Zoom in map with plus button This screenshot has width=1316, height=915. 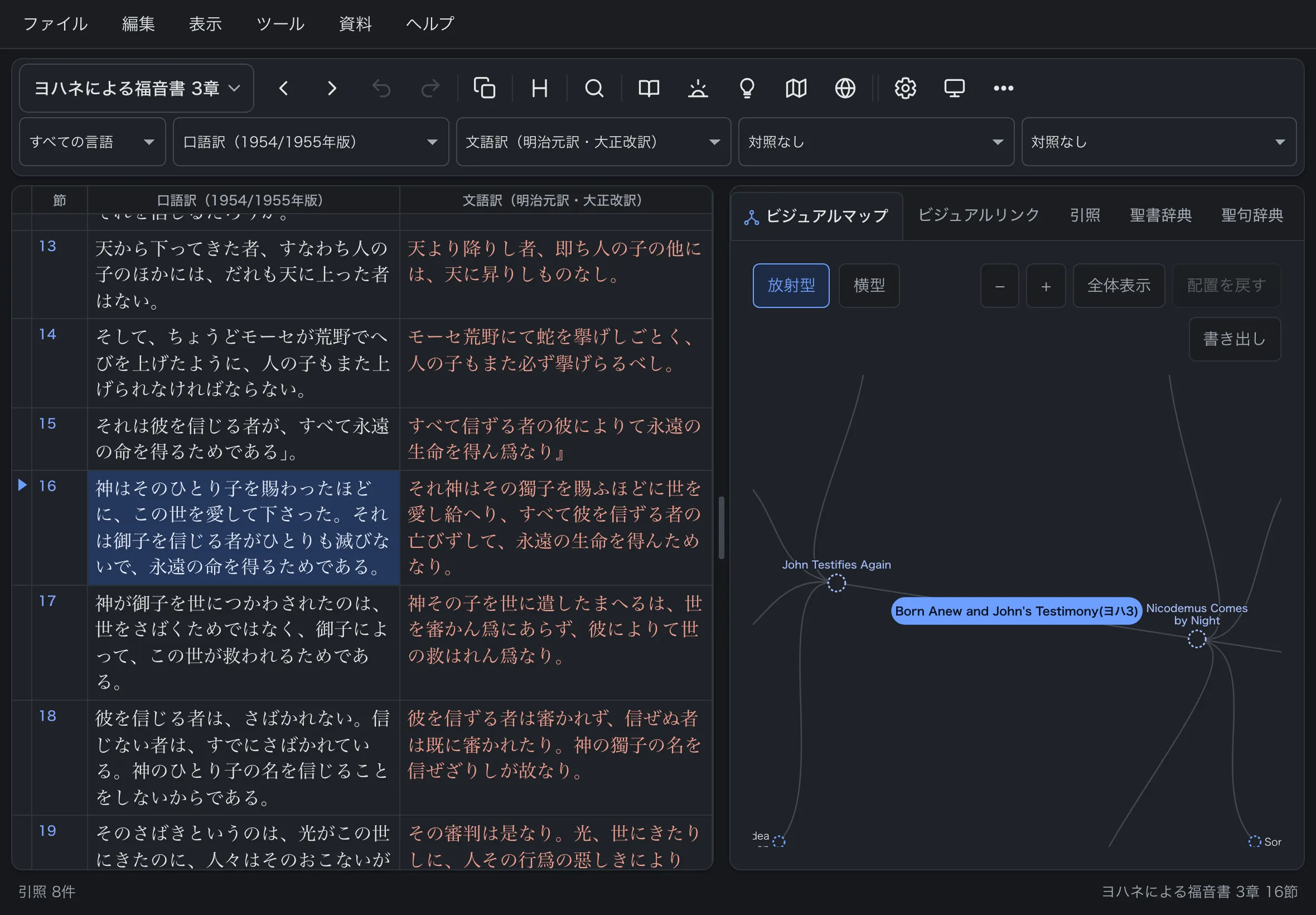click(1046, 286)
